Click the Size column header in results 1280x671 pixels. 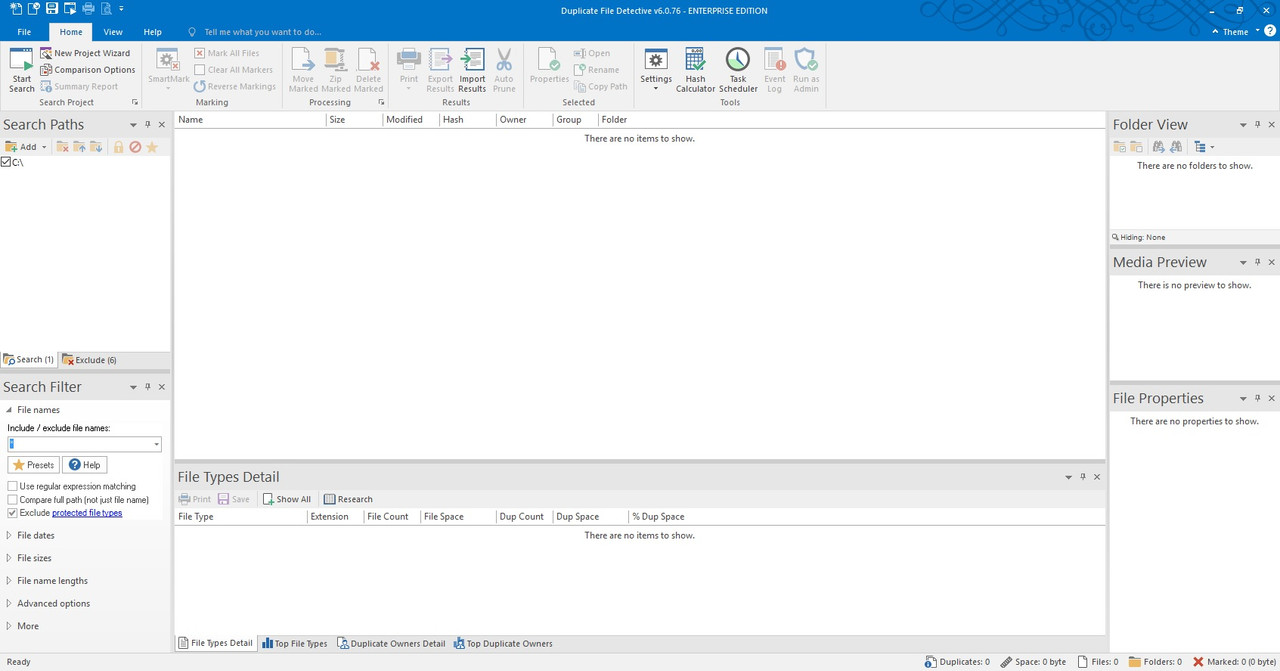point(355,120)
